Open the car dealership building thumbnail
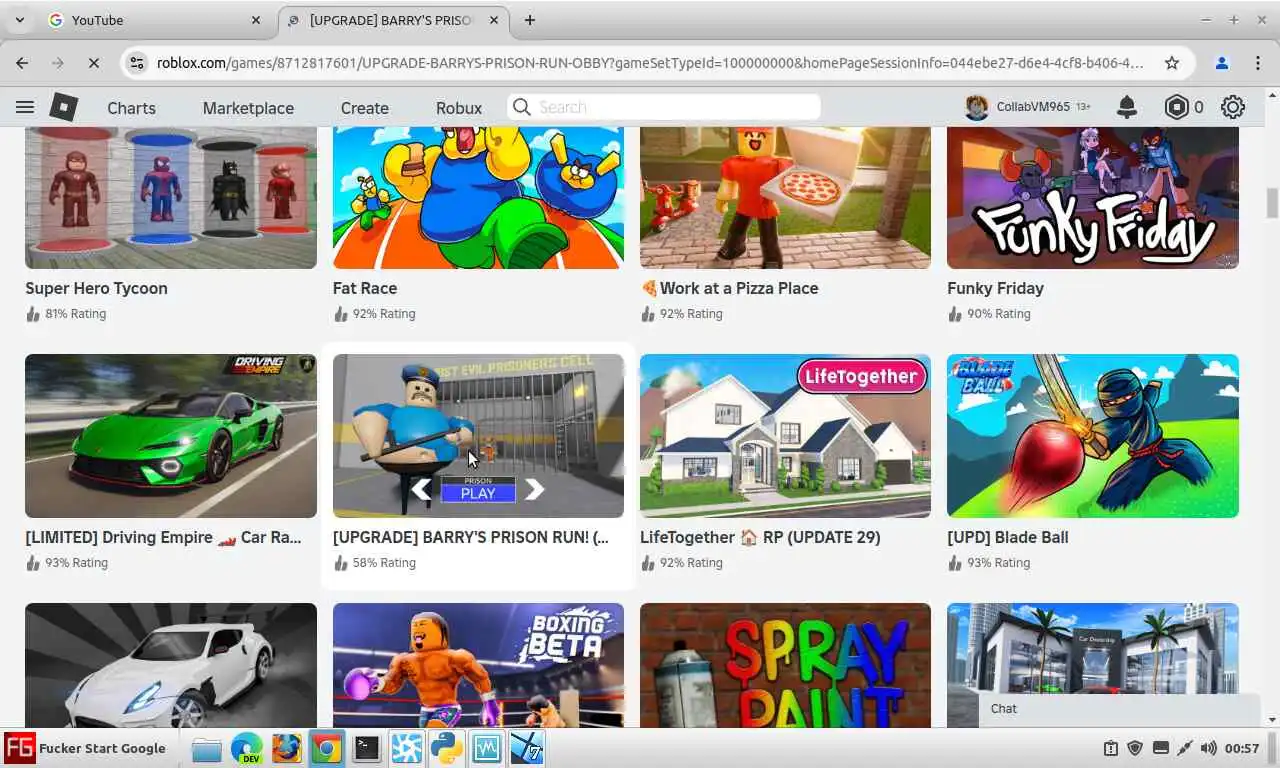The height and width of the screenshot is (768, 1280). (1093, 647)
